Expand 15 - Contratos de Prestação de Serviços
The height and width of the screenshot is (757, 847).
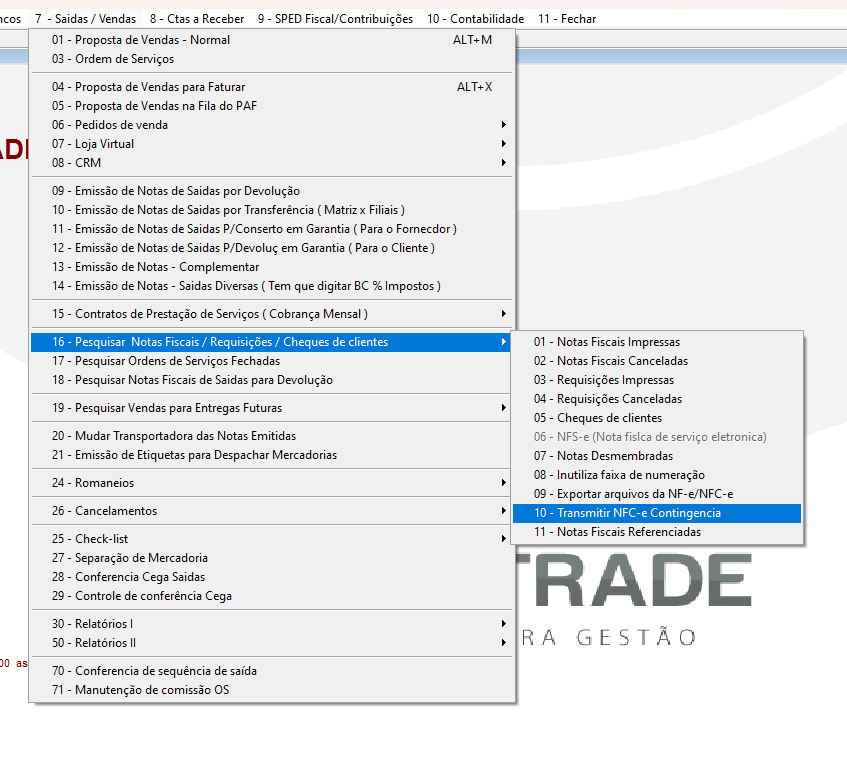pyautogui.click(x=210, y=314)
